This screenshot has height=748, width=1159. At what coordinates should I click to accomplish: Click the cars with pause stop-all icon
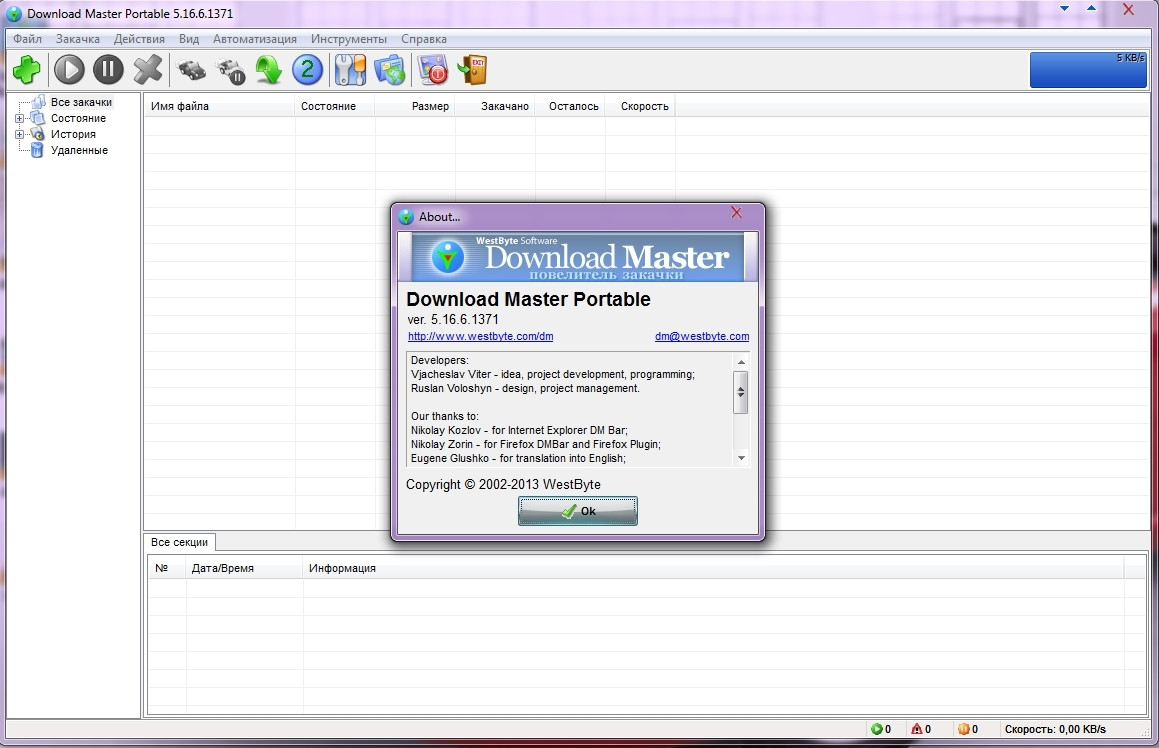click(231, 71)
